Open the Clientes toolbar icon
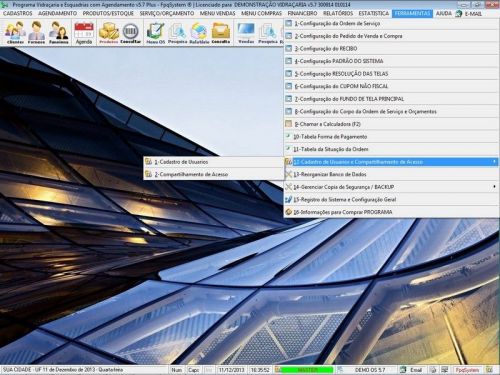 [x=15, y=32]
